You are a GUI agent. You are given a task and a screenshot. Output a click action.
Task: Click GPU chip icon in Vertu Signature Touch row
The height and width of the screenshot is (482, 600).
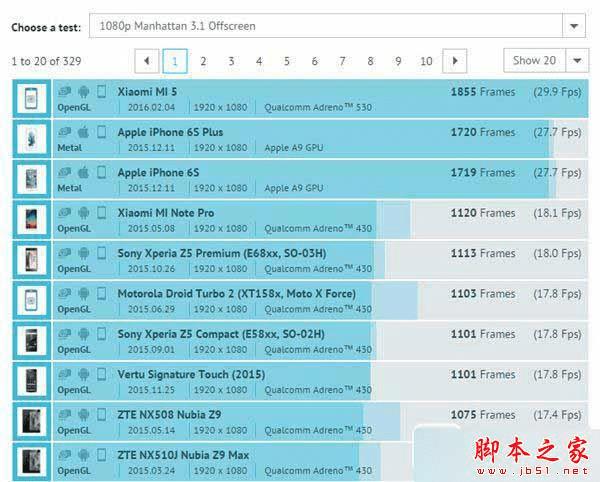(x=65, y=375)
